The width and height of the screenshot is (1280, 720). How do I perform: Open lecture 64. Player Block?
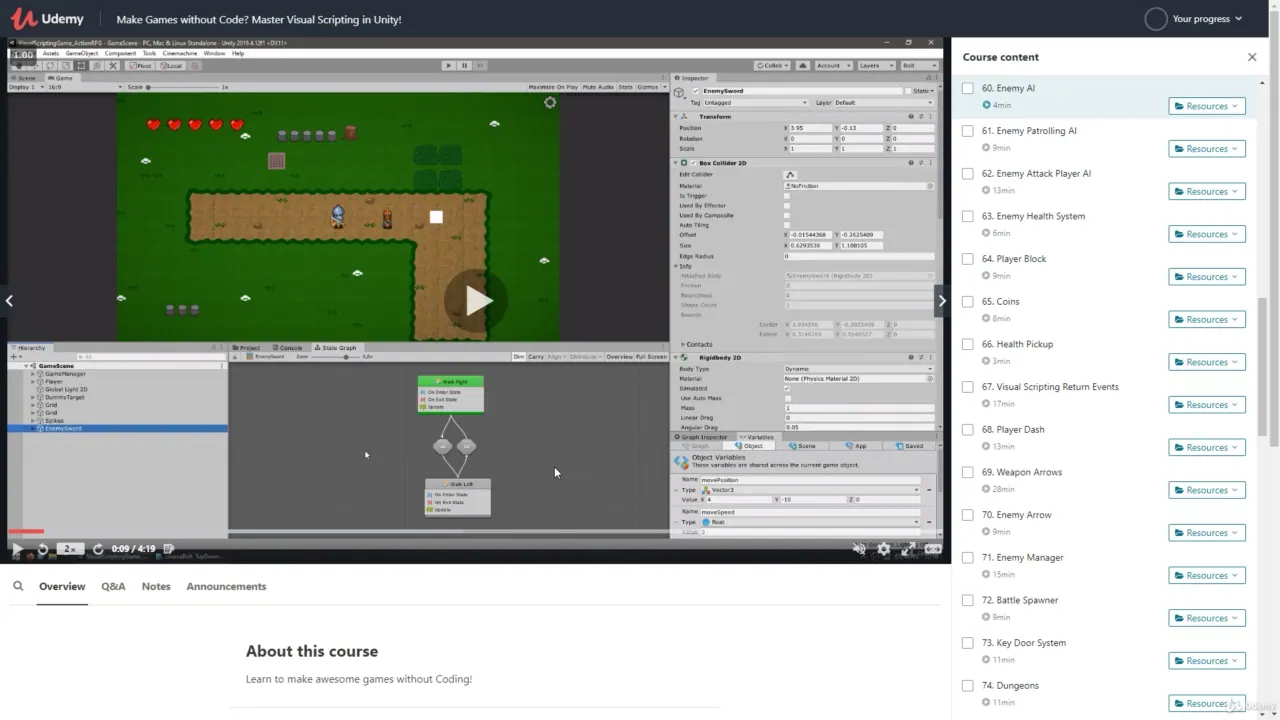(1014, 259)
